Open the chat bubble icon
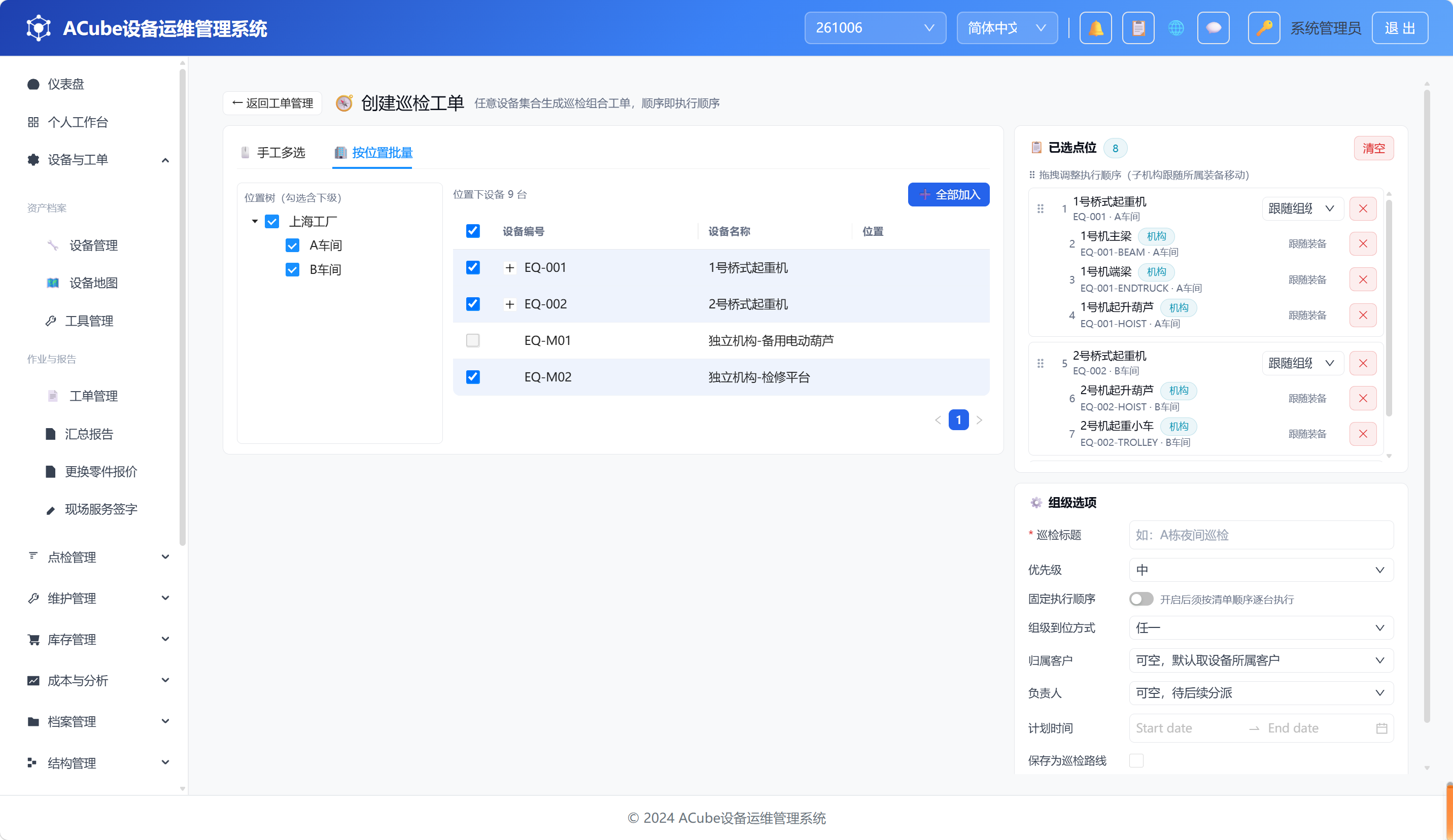The width and height of the screenshot is (1453, 840). click(x=1213, y=28)
